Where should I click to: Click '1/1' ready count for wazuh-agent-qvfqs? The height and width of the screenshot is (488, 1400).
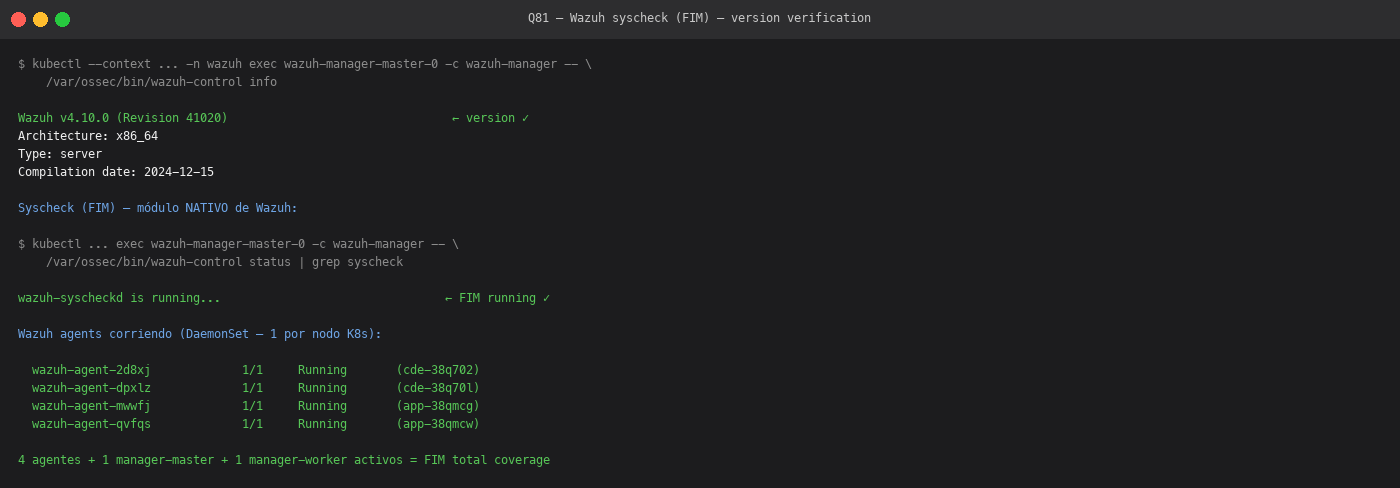pyautogui.click(x=252, y=424)
